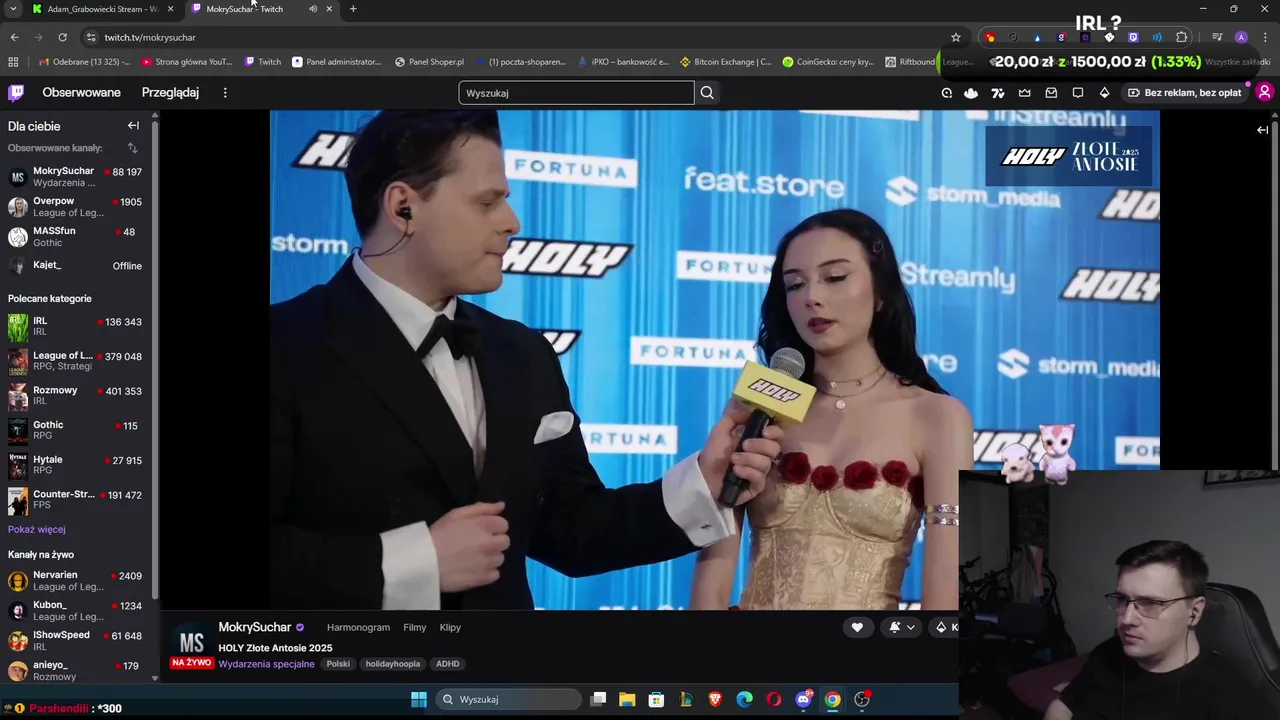Open MASSfun channel in sidebar

tap(76, 237)
